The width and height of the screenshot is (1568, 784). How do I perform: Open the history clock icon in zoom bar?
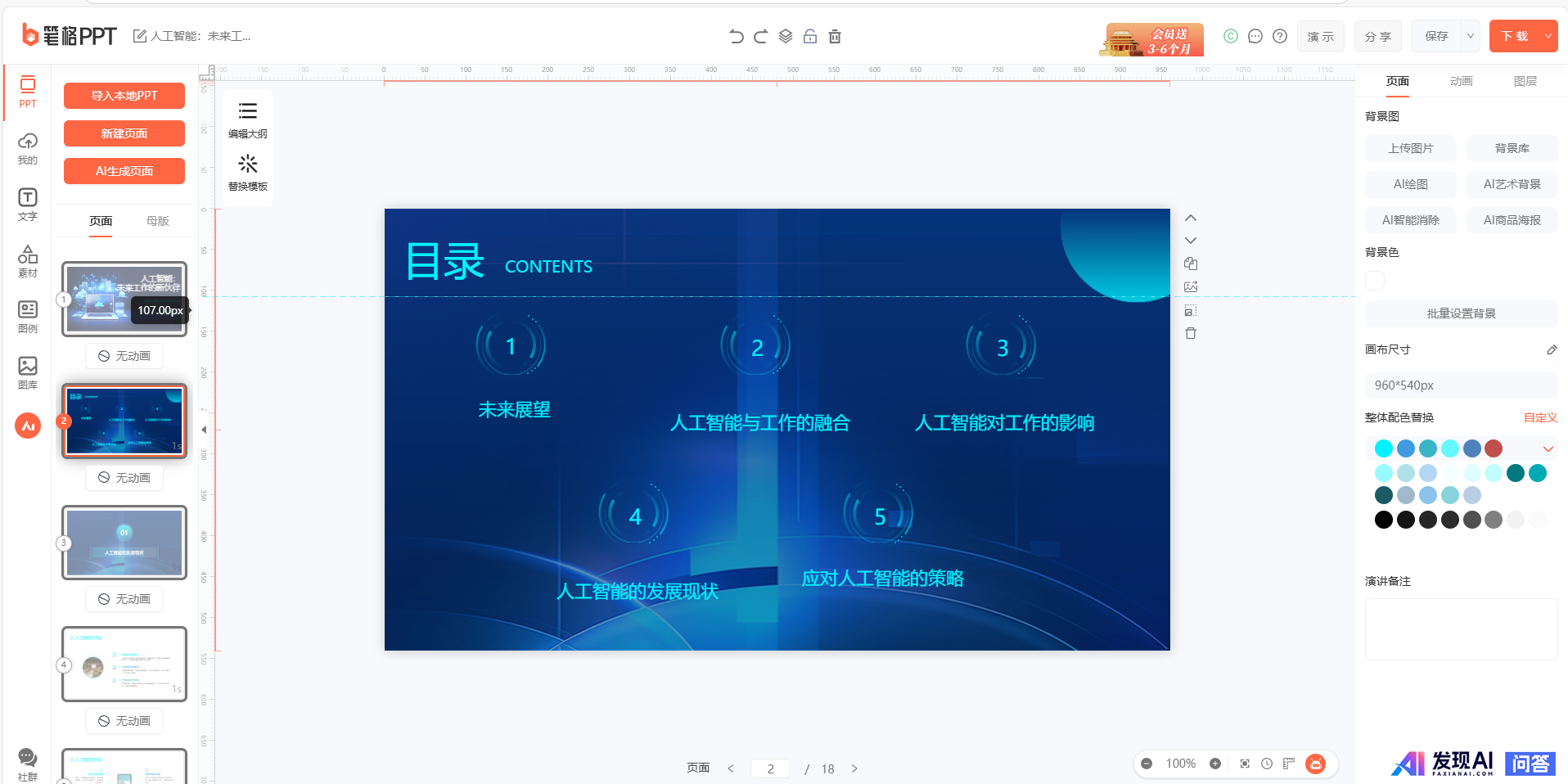click(x=1267, y=764)
